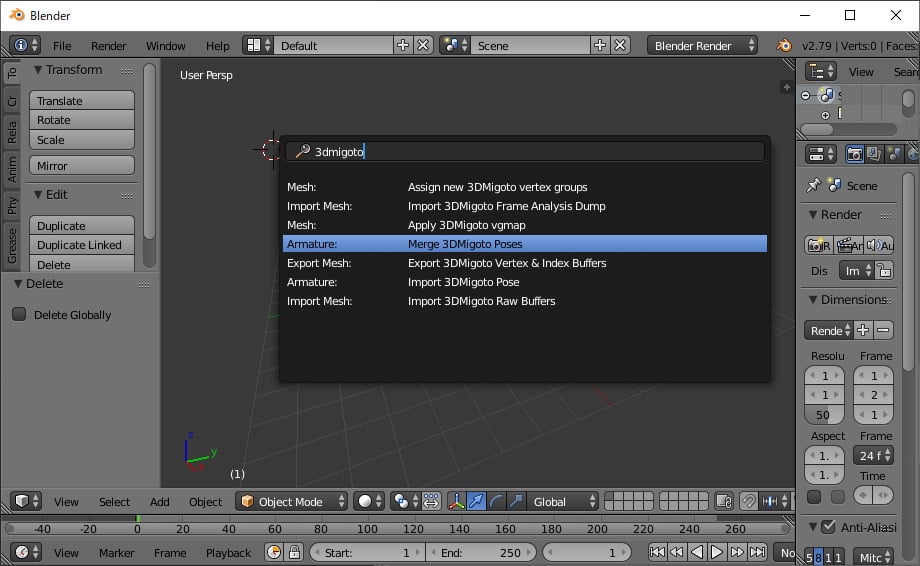Open the 3D View editor type selector
Image resolution: width=920 pixels, height=566 pixels.
tap(26, 501)
